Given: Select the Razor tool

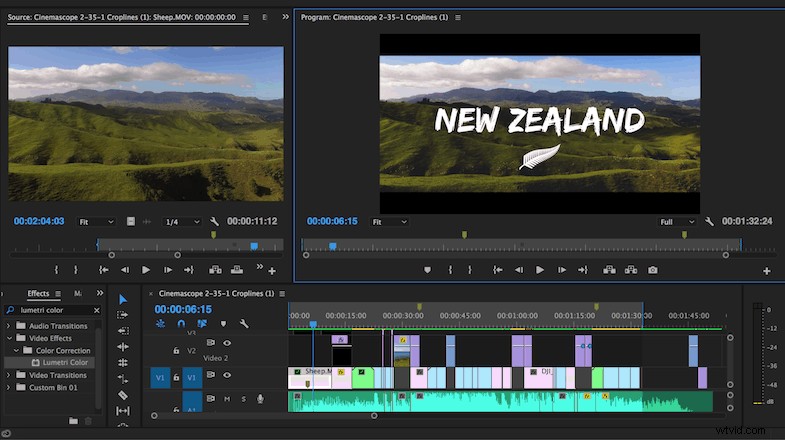Looking at the screenshot, I should pos(123,395).
